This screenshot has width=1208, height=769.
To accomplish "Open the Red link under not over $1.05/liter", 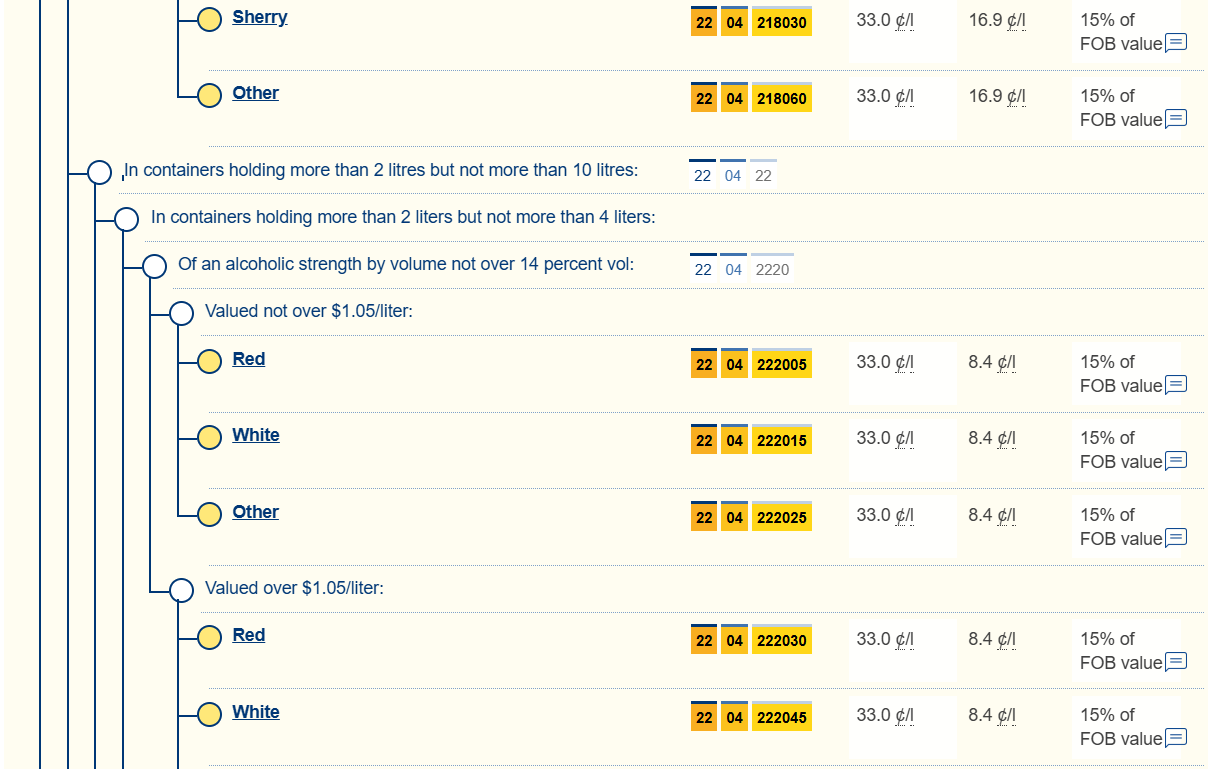I will tap(248, 359).
